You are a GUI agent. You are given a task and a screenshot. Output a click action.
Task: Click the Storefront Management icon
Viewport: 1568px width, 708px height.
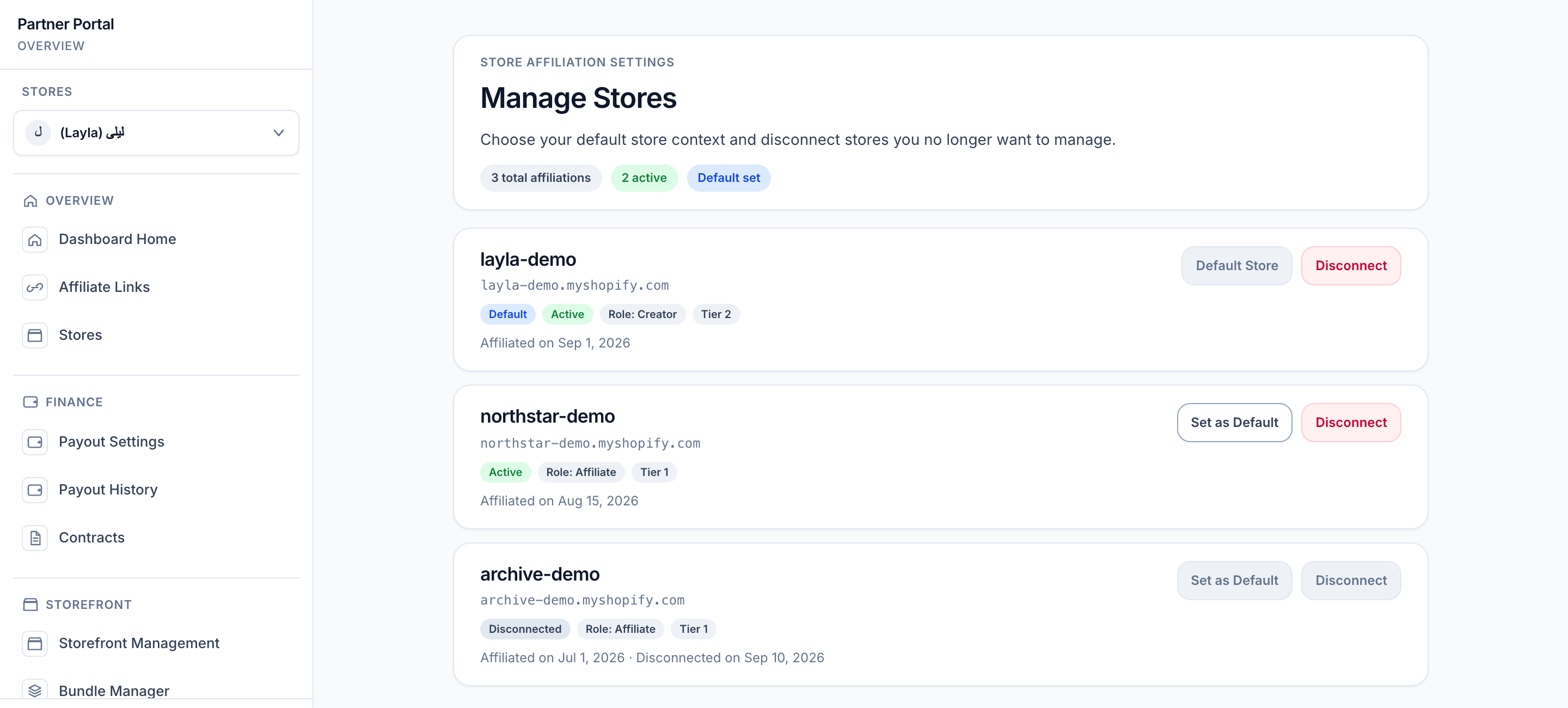(x=35, y=644)
